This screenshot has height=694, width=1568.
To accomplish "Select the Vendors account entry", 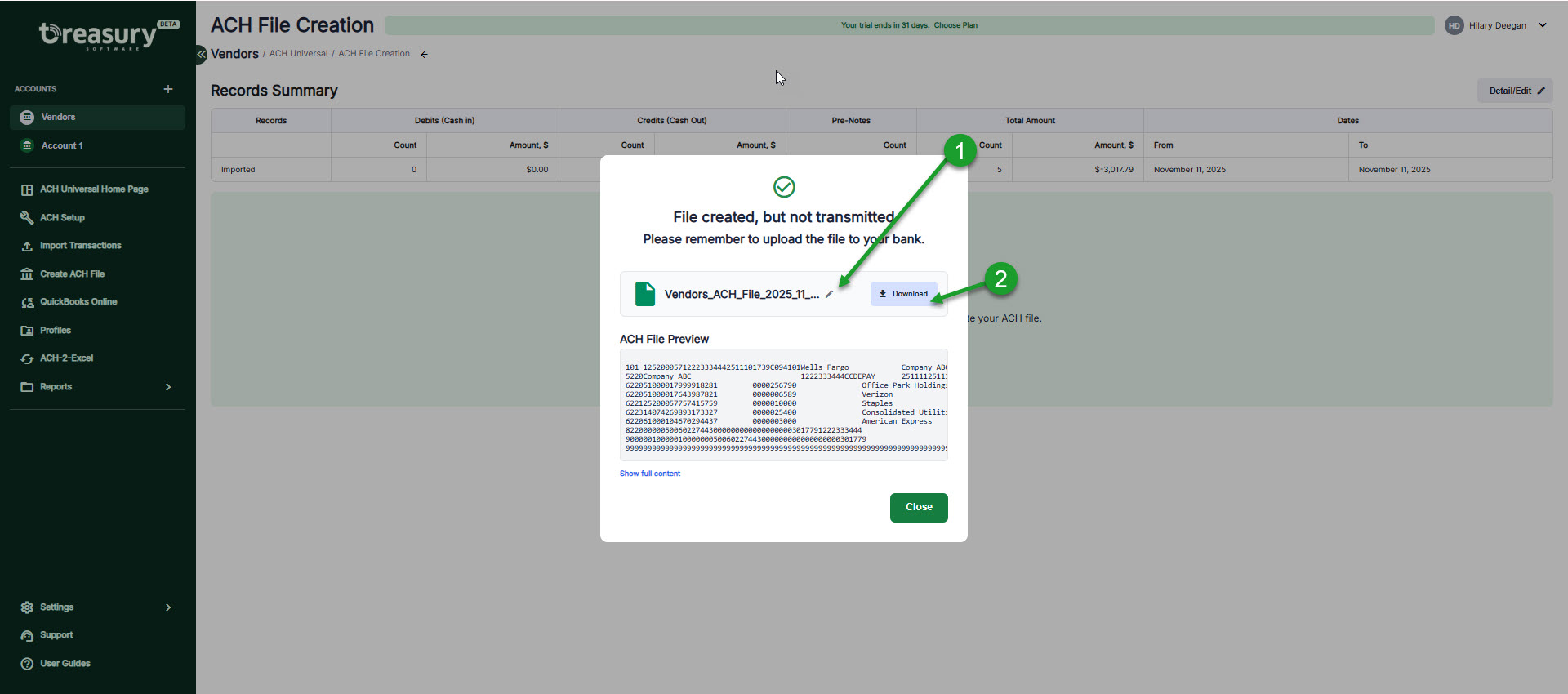I will click(x=97, y=118).
